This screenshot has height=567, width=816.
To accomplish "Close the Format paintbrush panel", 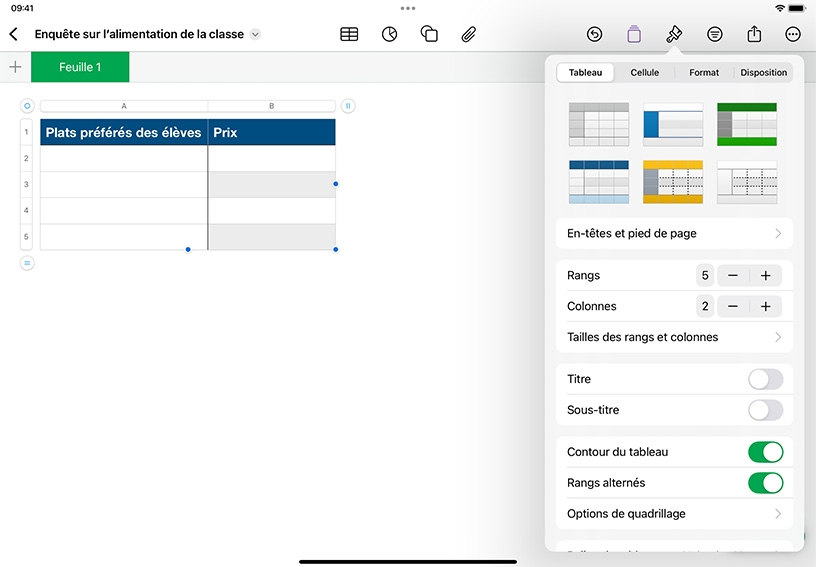I will click(674, 34).
